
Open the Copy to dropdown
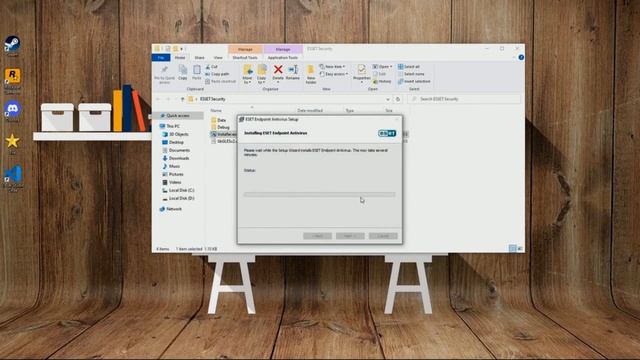262,74
